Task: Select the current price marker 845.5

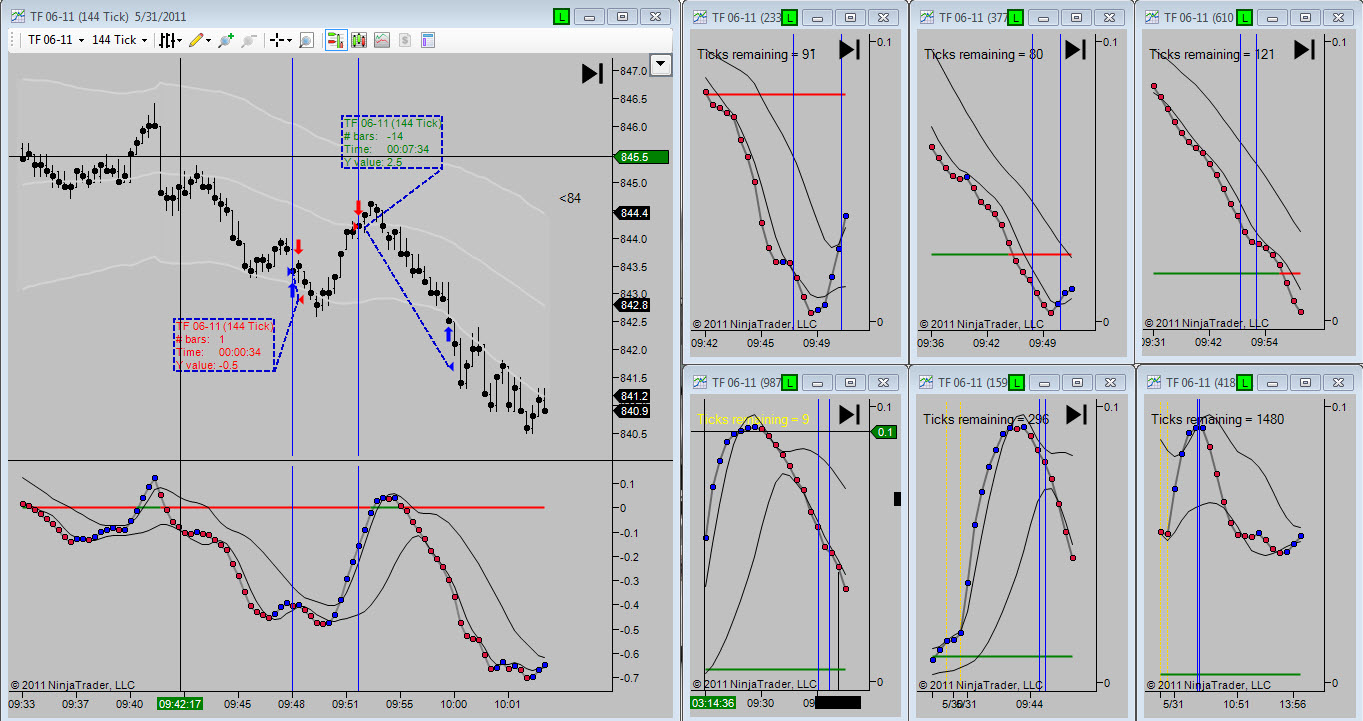Action: [643, 157]
